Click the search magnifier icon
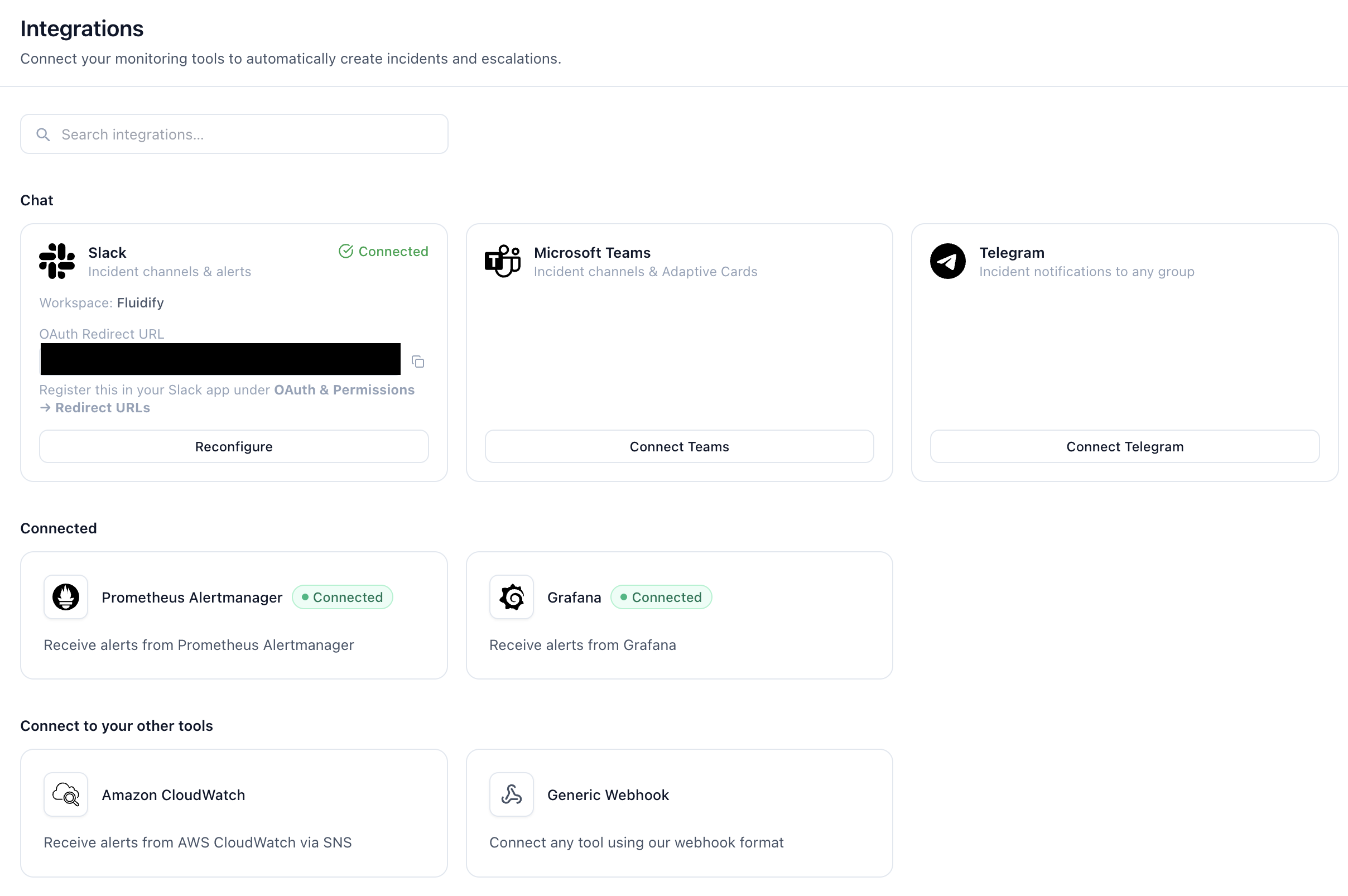This screenshot has width=1348, height=896. click(43, 134)
